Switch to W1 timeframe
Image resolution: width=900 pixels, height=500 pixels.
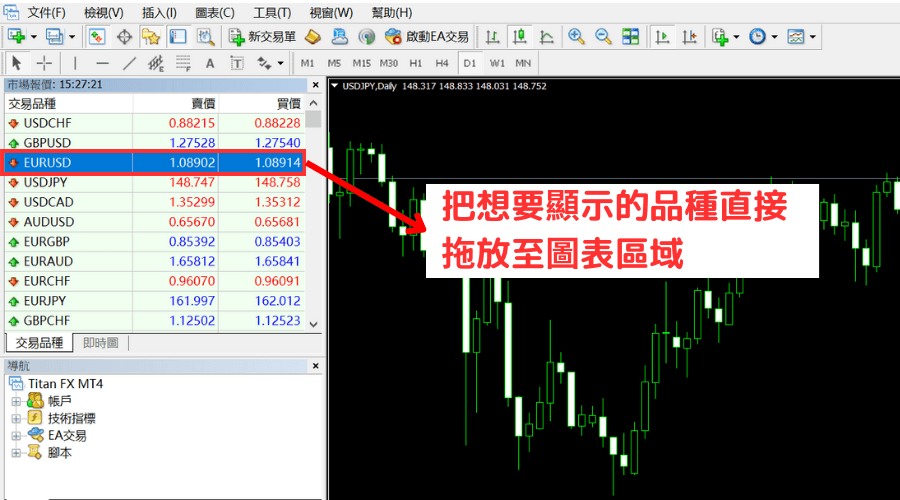tap(497, 63)
